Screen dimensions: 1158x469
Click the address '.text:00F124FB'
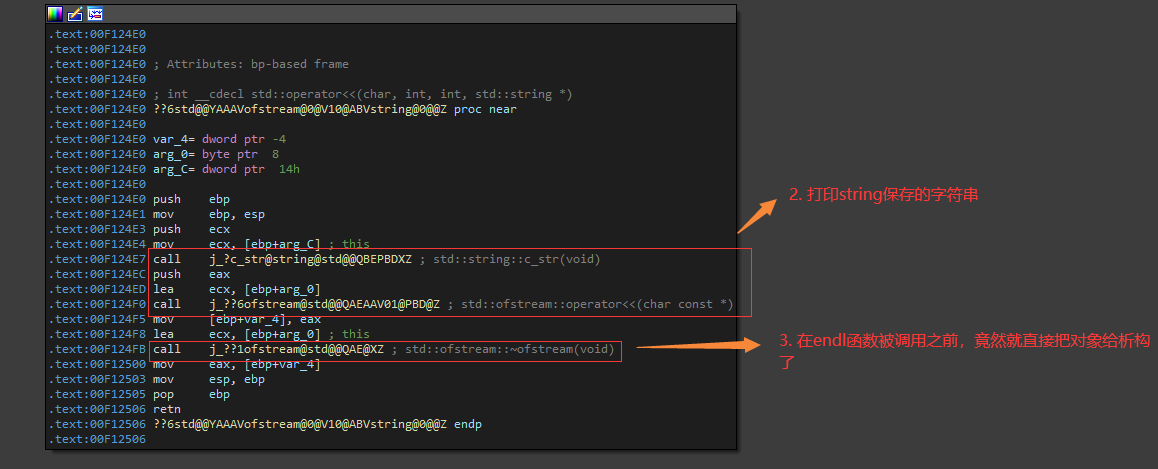[97, 349]
